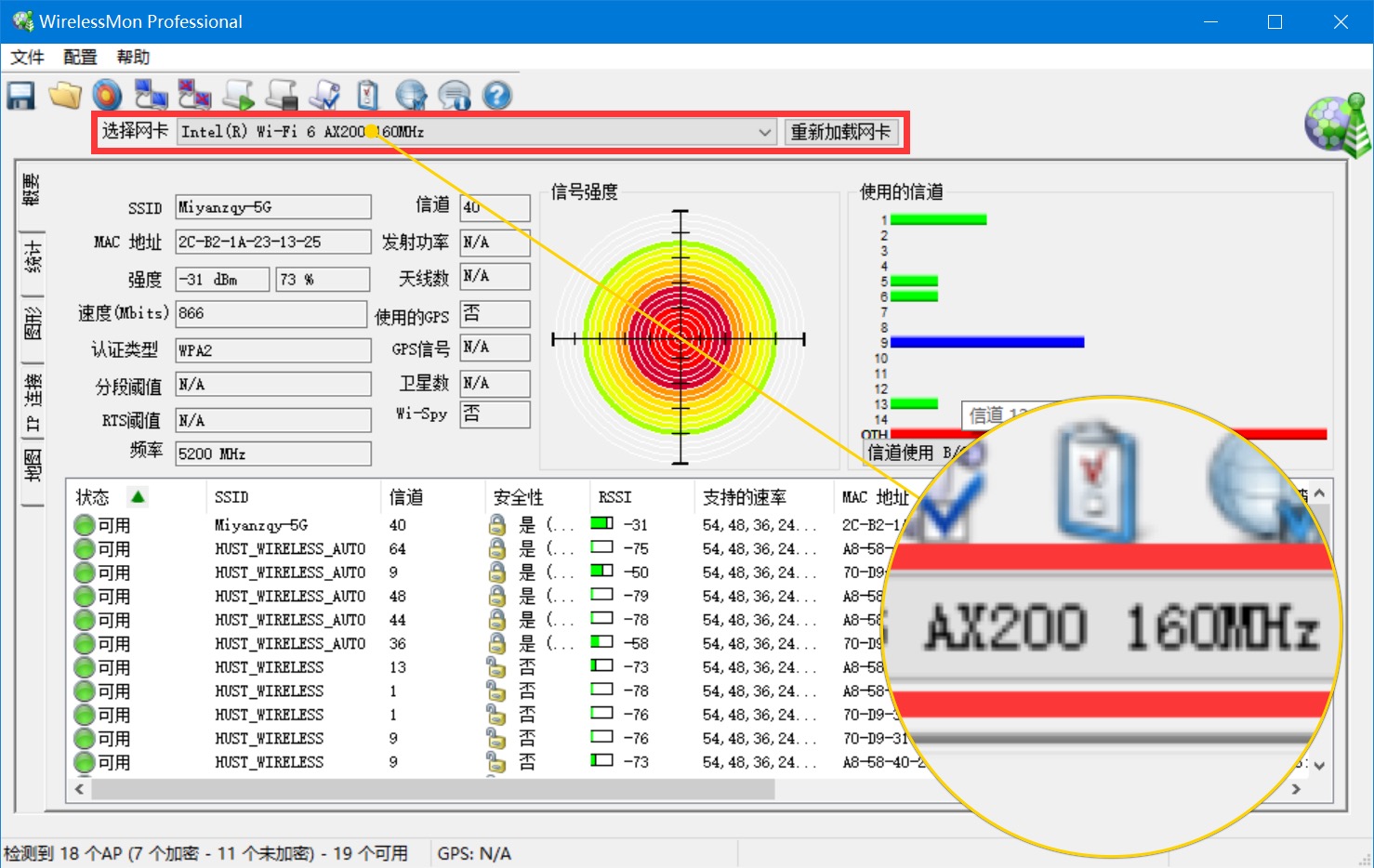
Task: Click the 重新加载网卡 button
Action: [840, 132]
